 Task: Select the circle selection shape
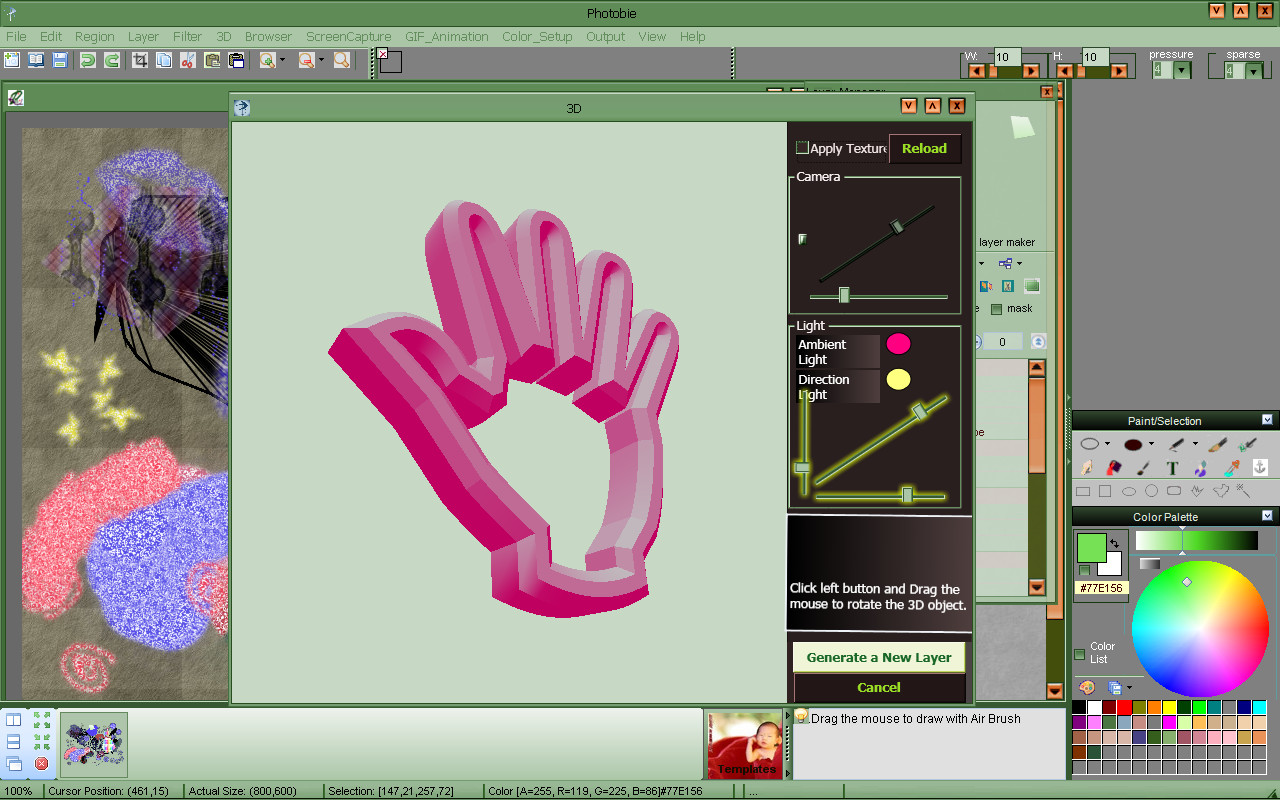pyautogui.click(x=1151, y=491)
